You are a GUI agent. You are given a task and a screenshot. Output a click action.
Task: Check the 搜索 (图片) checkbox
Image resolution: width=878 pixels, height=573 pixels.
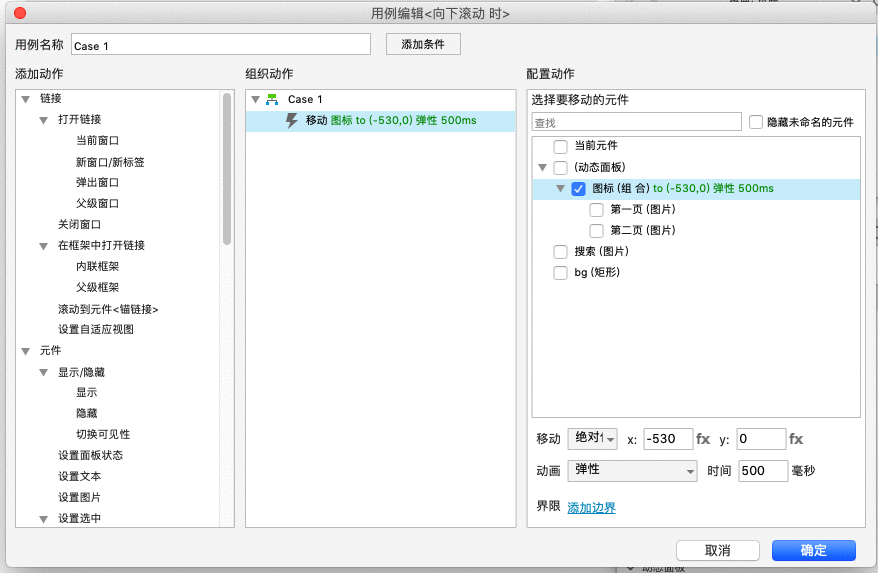pyautogui.click(x=561, y=251)
